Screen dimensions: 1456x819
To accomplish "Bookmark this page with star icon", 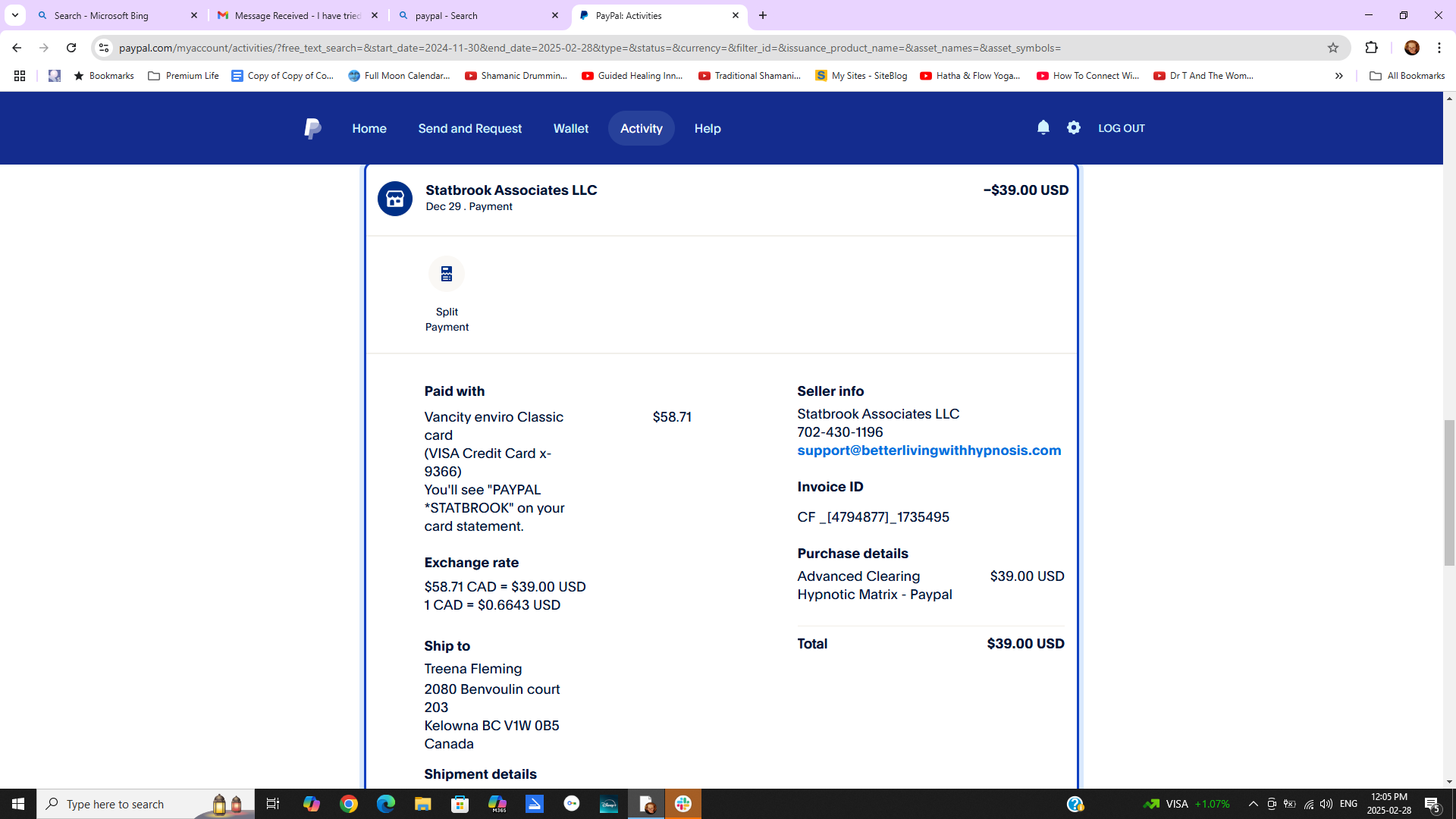I will point(1332,48).
